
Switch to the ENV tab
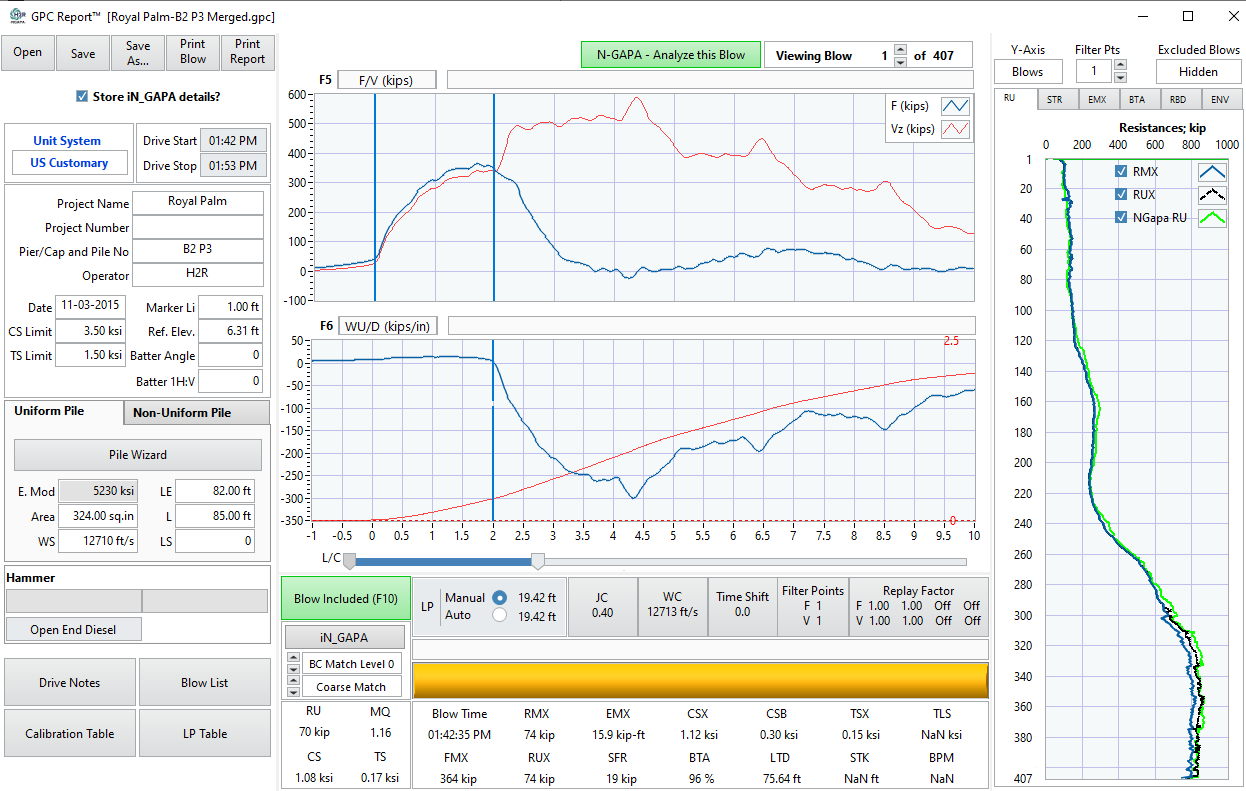tap(1220, 99)
